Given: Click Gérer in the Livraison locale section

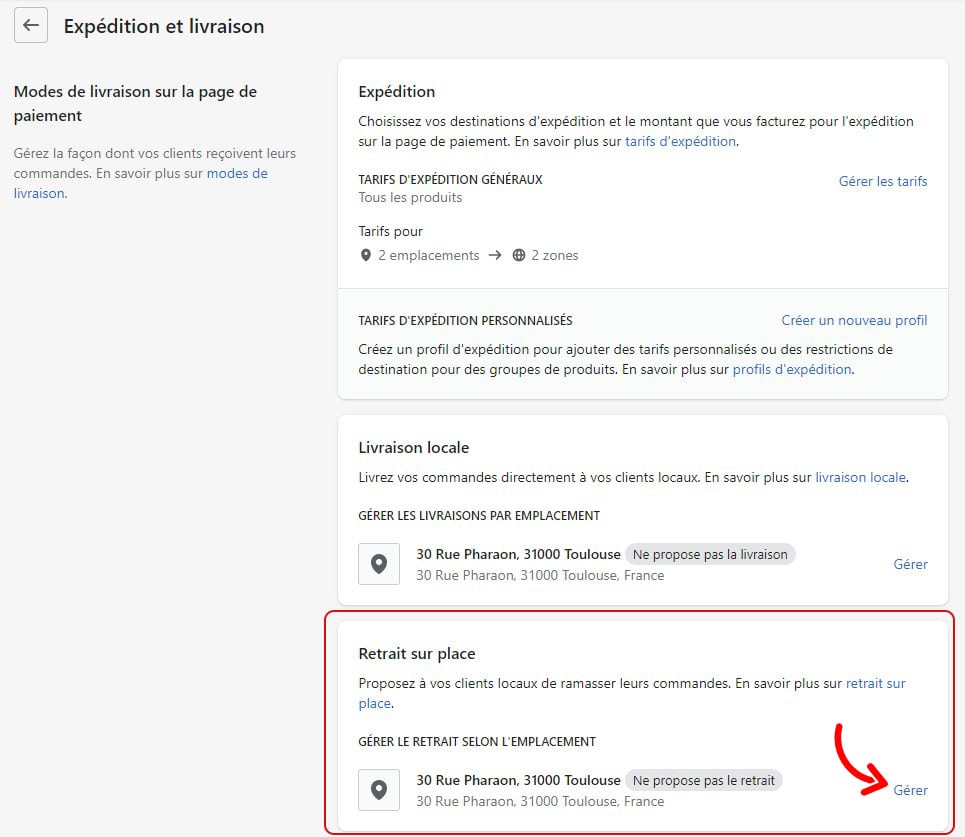Looking at the screenshot, I should tap(910, 564).
